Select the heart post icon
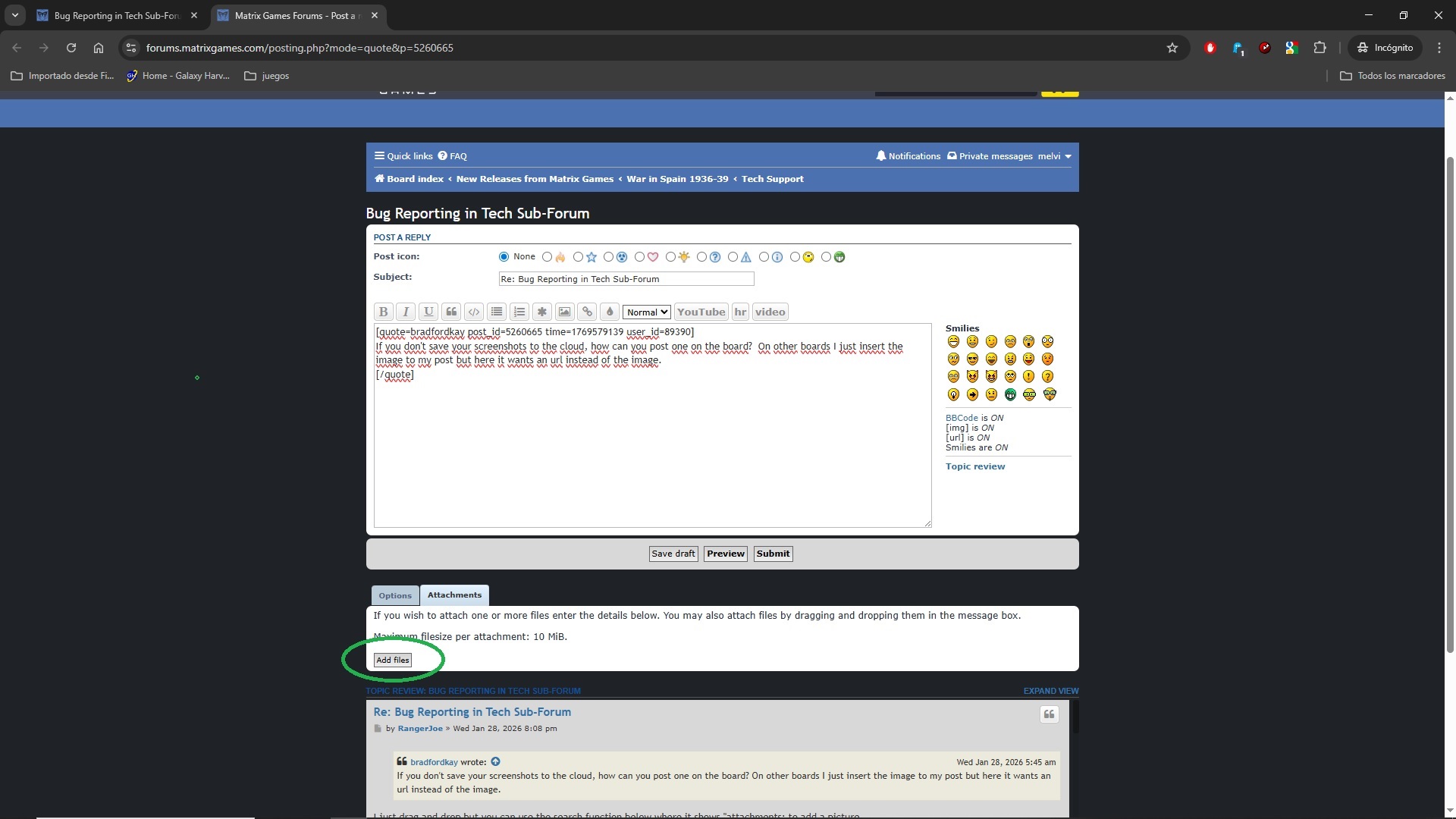Viewport: 1456px width, 819px height. point(639,257)
